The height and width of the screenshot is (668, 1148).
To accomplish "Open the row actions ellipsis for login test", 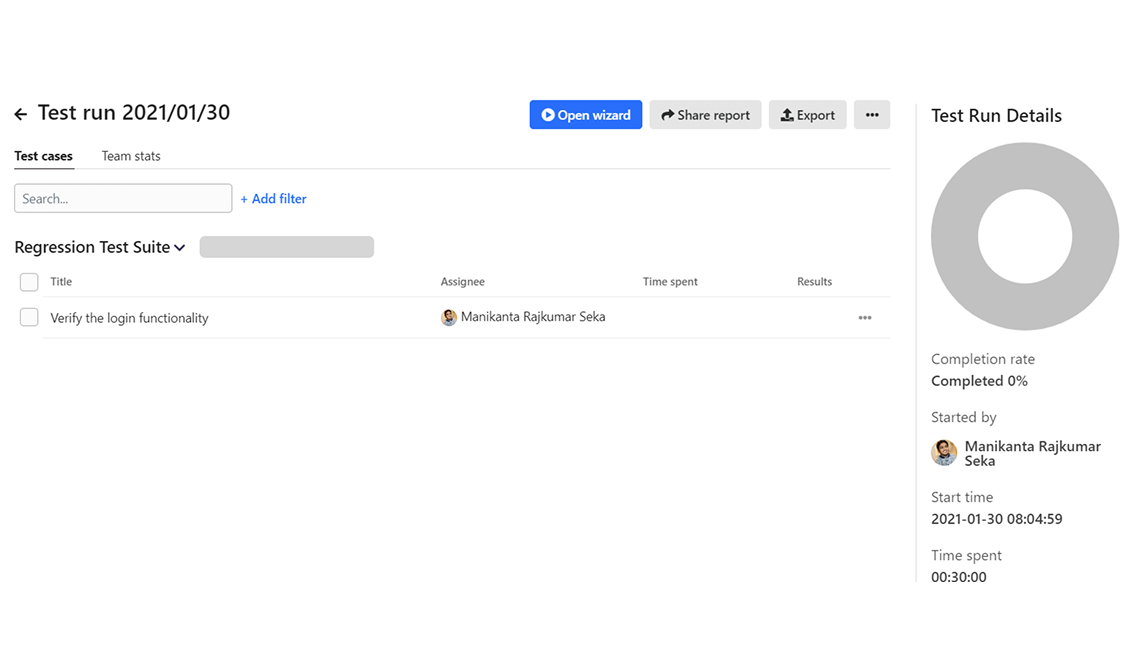I will point(865,318).
